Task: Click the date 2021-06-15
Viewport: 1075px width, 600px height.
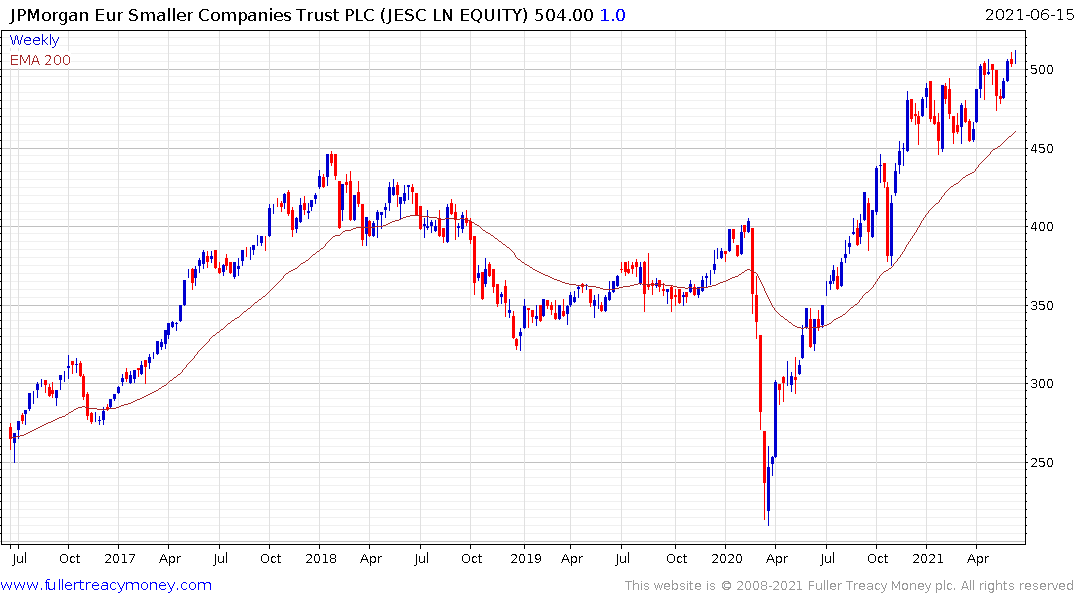Action: (1029, 15)
